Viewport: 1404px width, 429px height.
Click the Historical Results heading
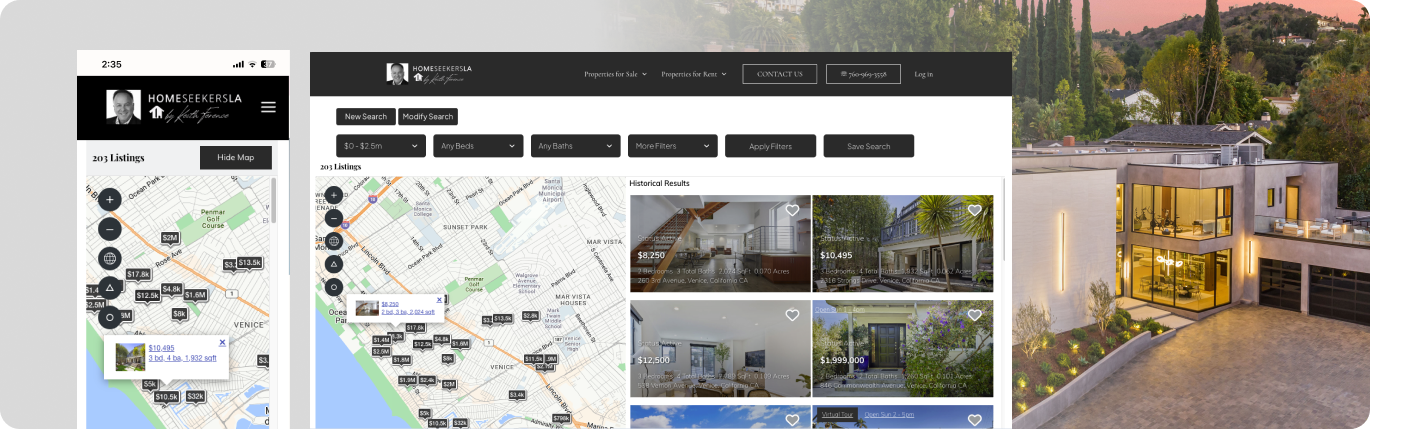pos(660,183)
